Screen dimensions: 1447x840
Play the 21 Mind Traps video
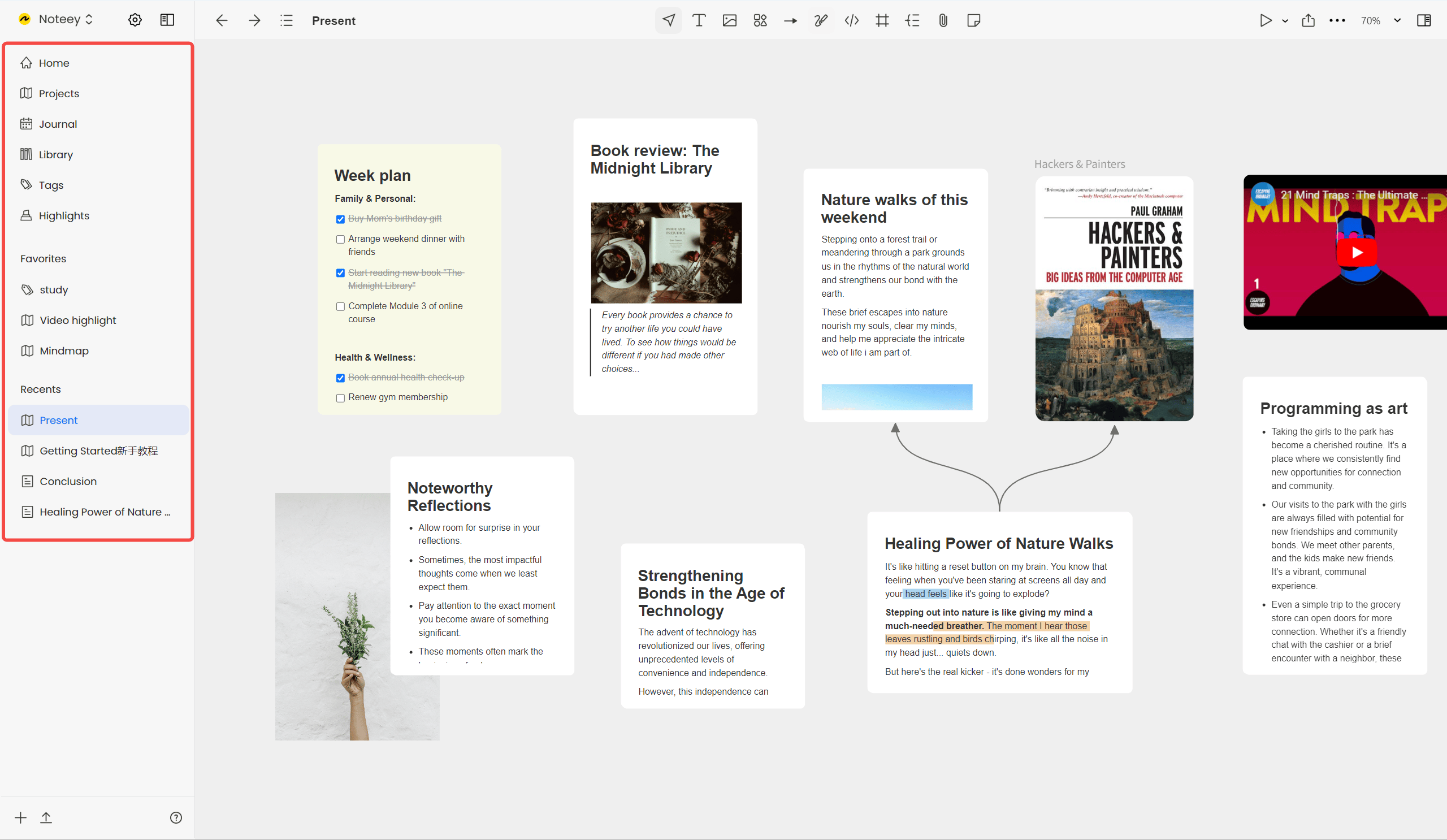click(x=1356, y=253)
